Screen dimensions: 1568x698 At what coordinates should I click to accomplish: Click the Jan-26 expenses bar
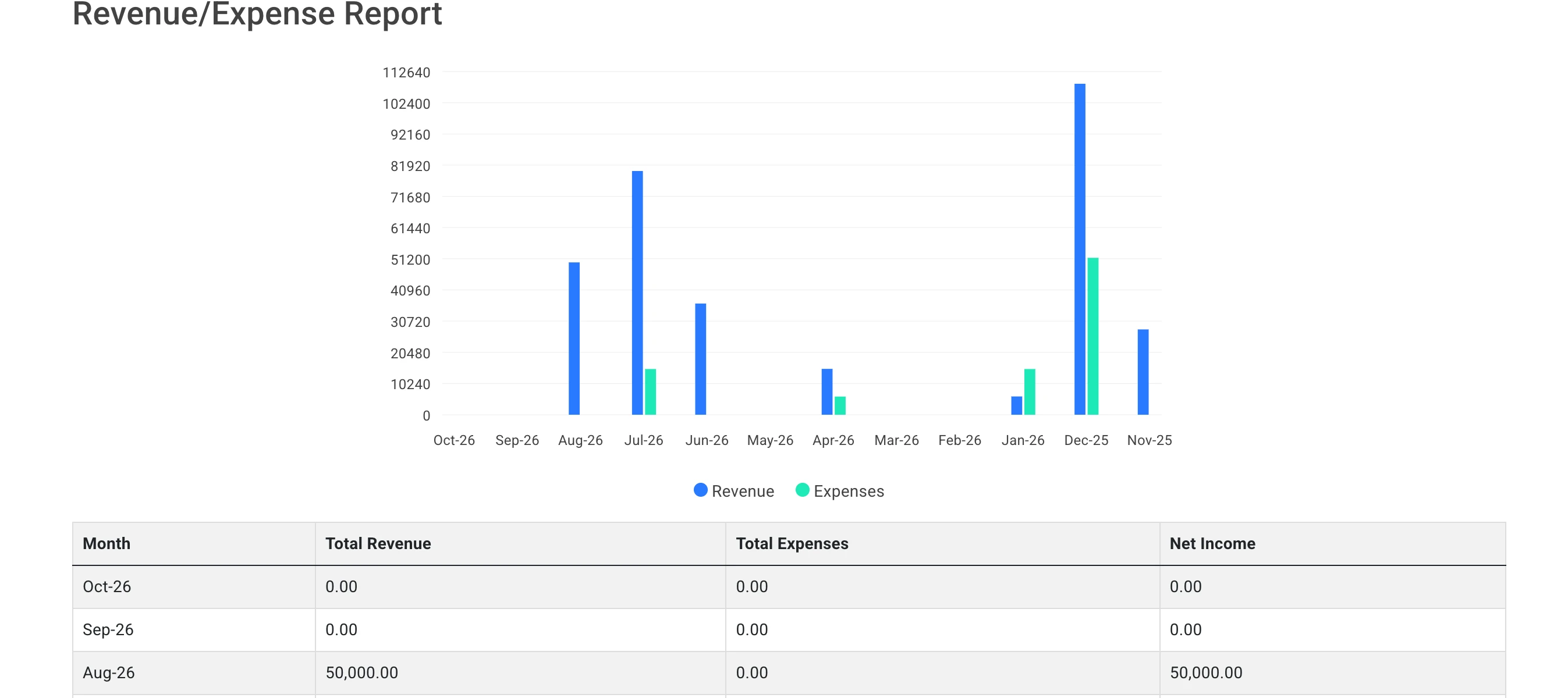[1029, 392]
